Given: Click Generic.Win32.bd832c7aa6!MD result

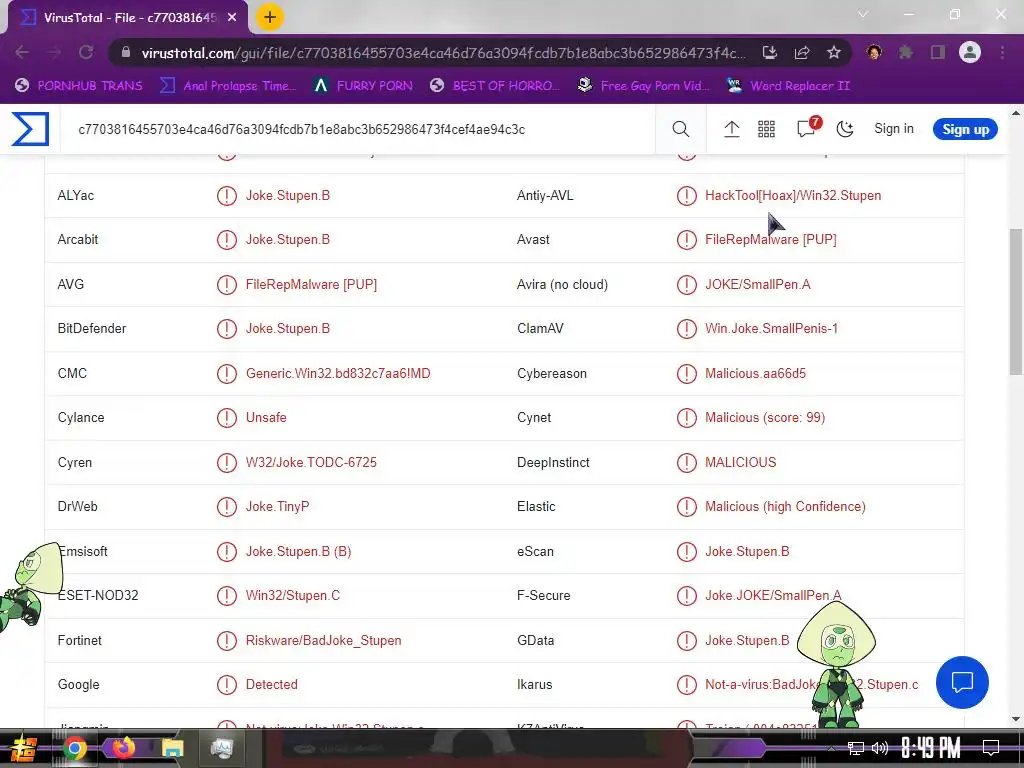Looking at the screenshot, I should point(338,374).
